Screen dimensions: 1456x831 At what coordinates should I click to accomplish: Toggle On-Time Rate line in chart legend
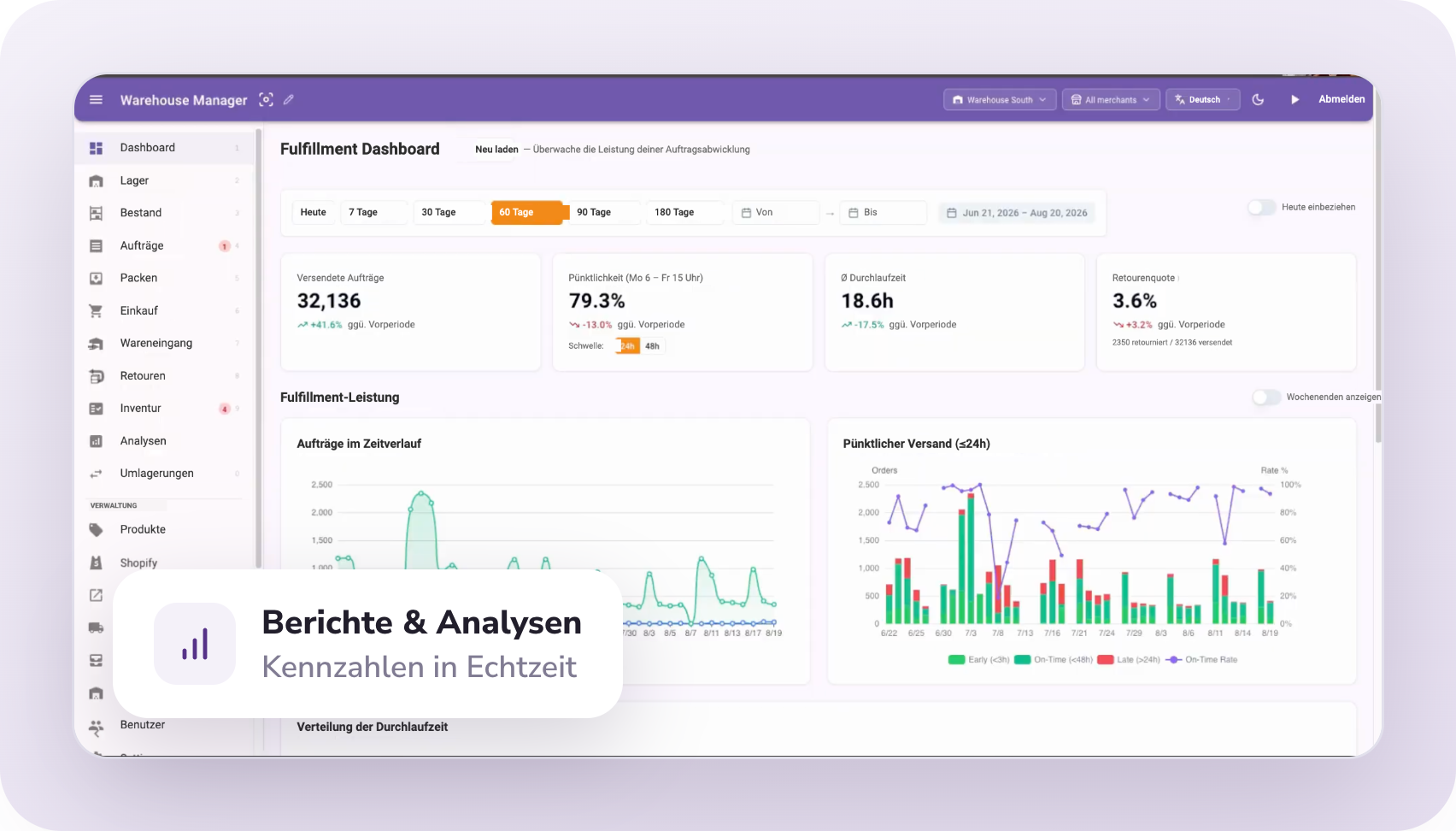[1201, 660]
